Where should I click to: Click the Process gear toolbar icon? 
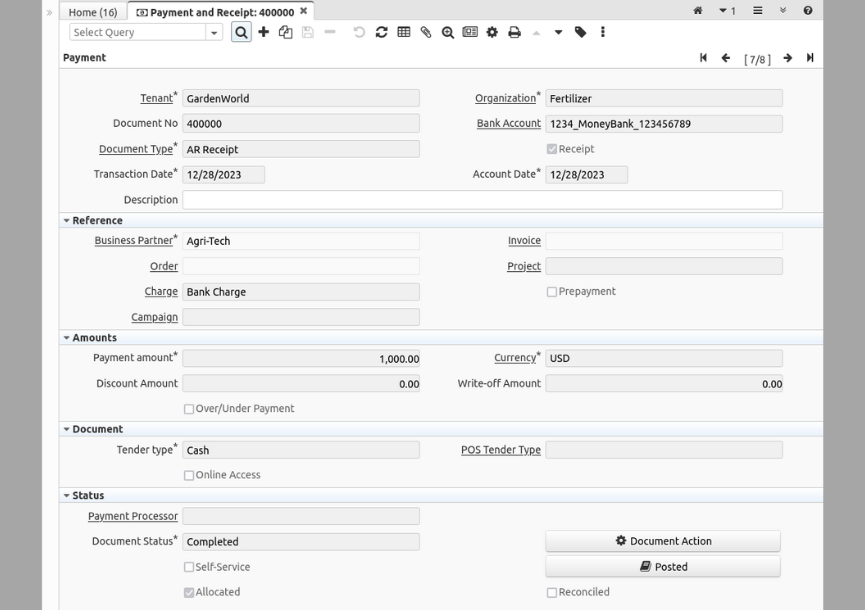(492, 32)
